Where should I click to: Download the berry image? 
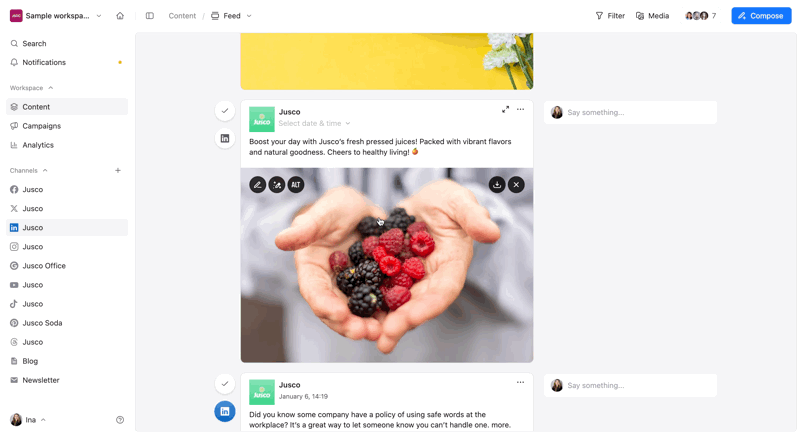pyautogui.click(x=497, y=185)
